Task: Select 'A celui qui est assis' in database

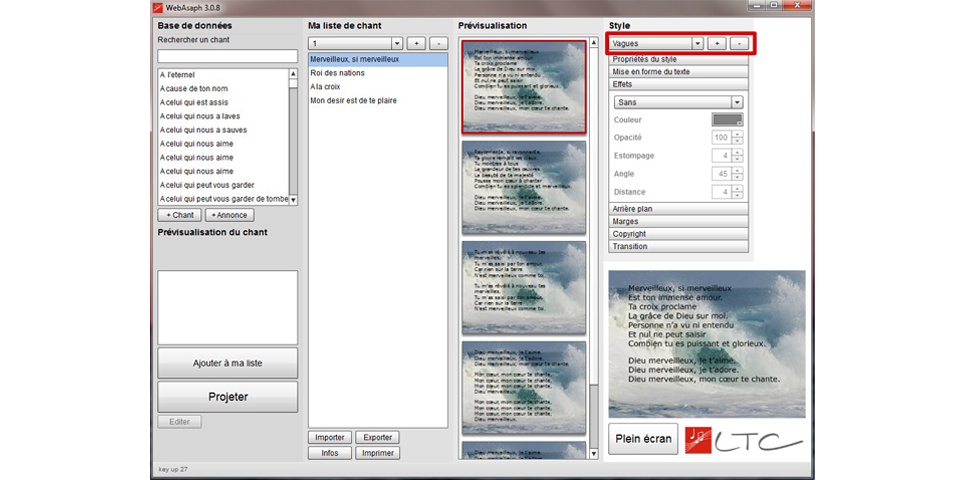Action: click(223, 102)
